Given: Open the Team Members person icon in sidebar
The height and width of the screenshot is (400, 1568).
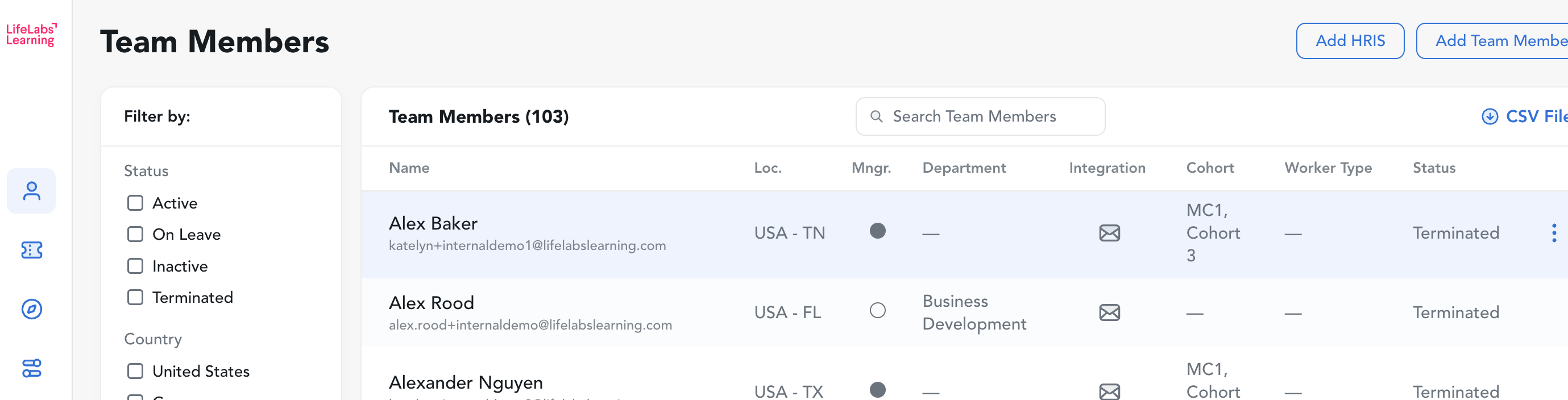Looking at the screenshot, I should coord(32,191).
